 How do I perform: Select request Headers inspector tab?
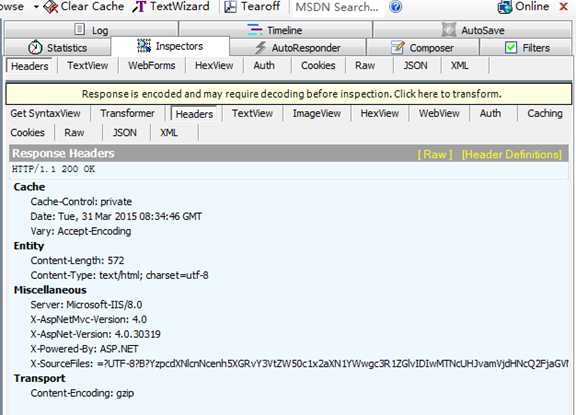pos(29,66)
